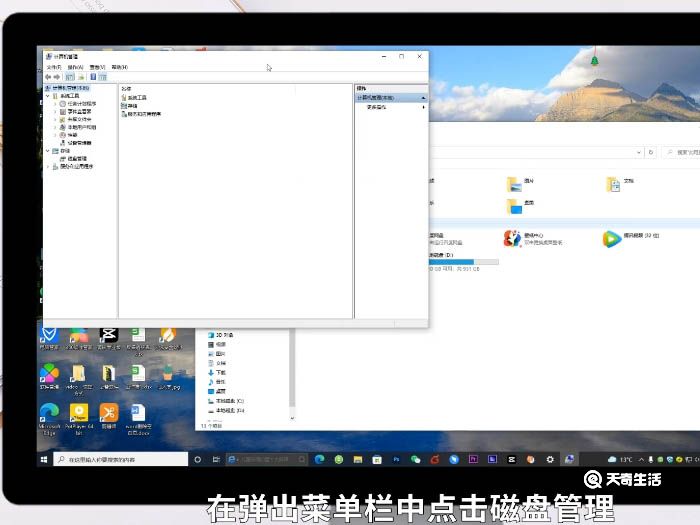Image resolution: width=700 pixels, height=525 pixels.
Task: Open the PotPlayer 64 bit desktop icon
Action: (78, 414)
